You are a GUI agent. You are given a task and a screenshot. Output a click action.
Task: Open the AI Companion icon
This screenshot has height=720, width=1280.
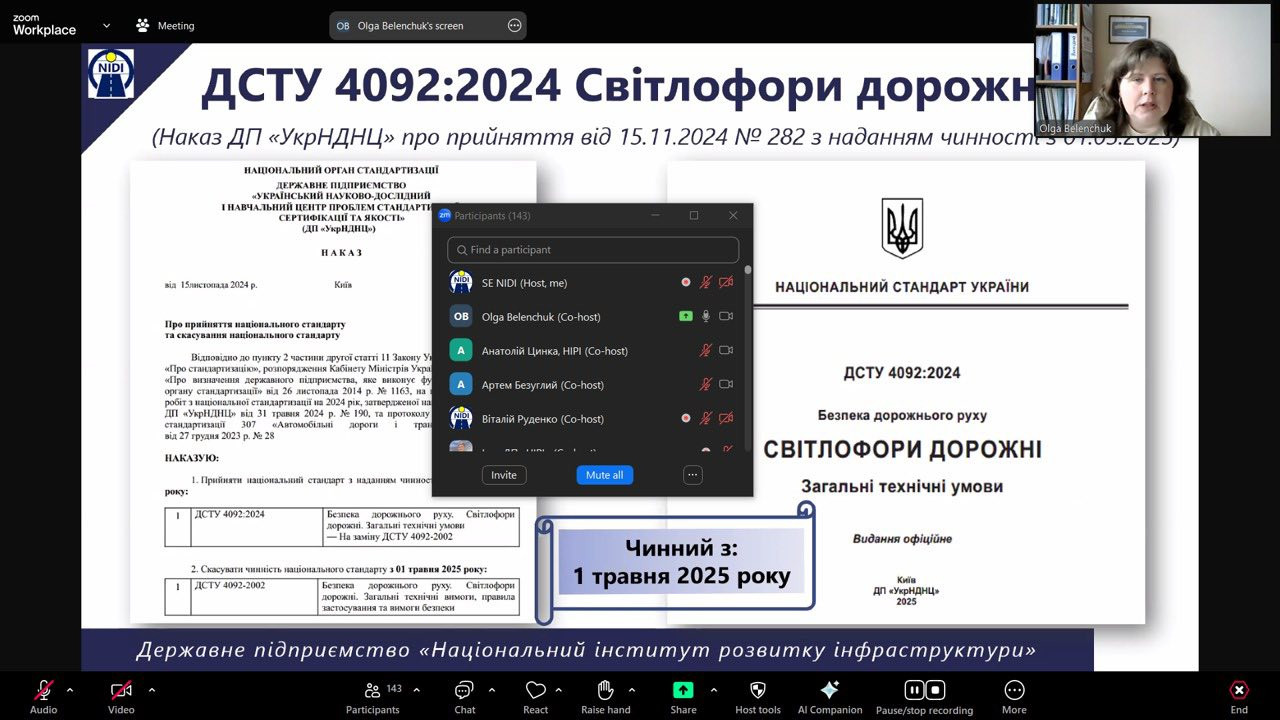(829, 690)
